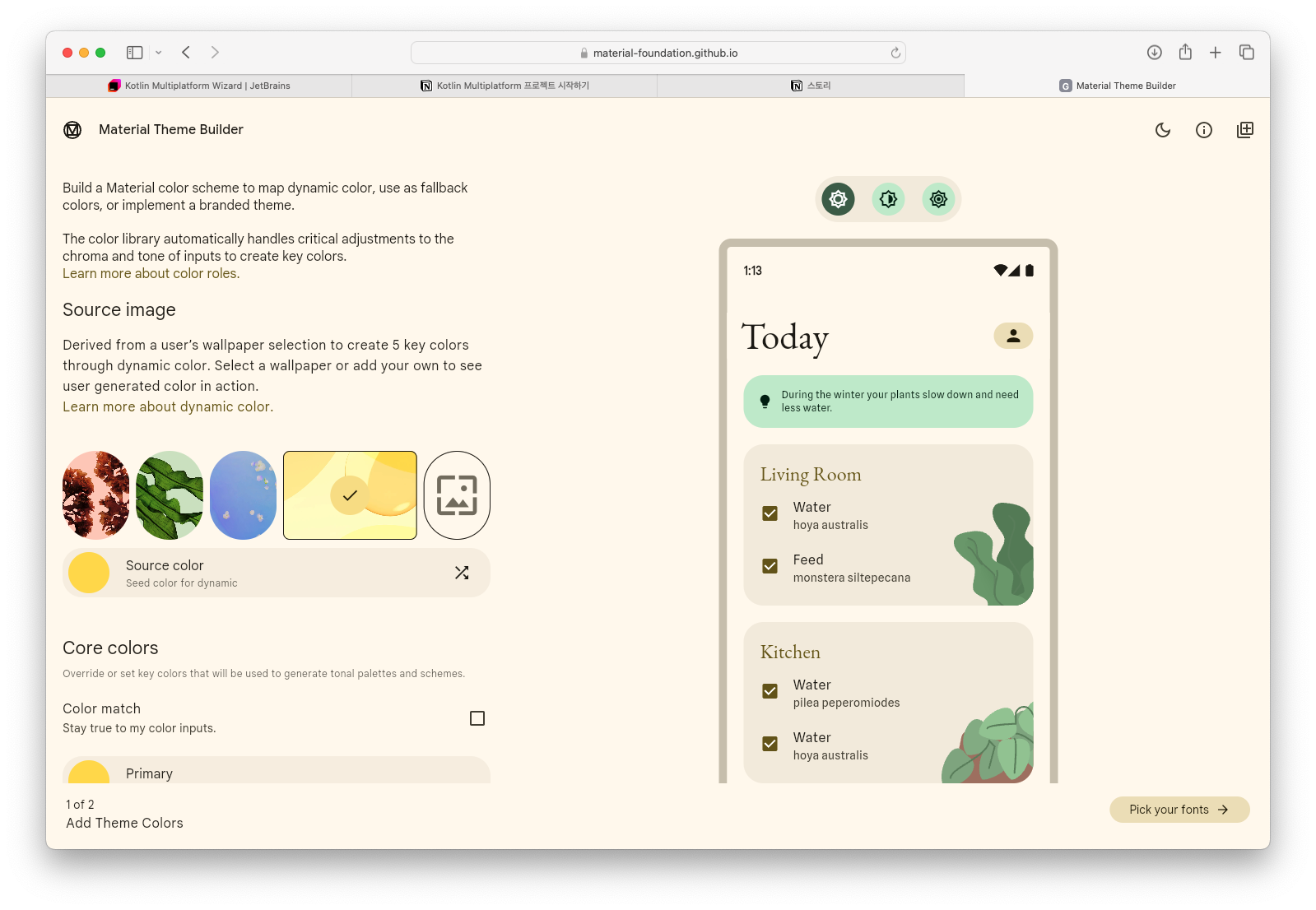The image size is (1316, 910).
Task: Open a new Safari tab
Action: pyautogui.click(x=1216, y=53)
